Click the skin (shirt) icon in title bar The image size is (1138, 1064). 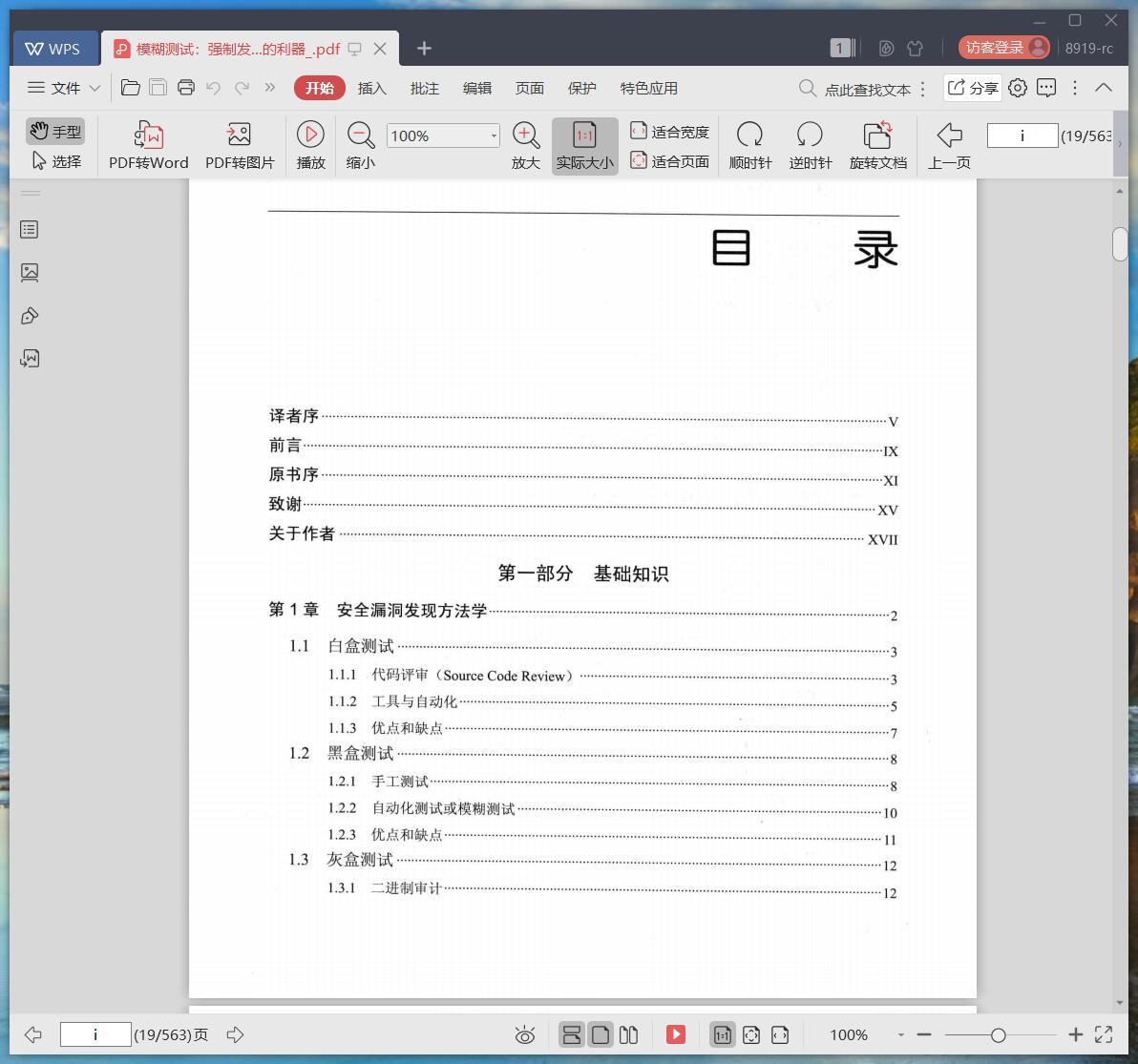[x=916, y=49]
